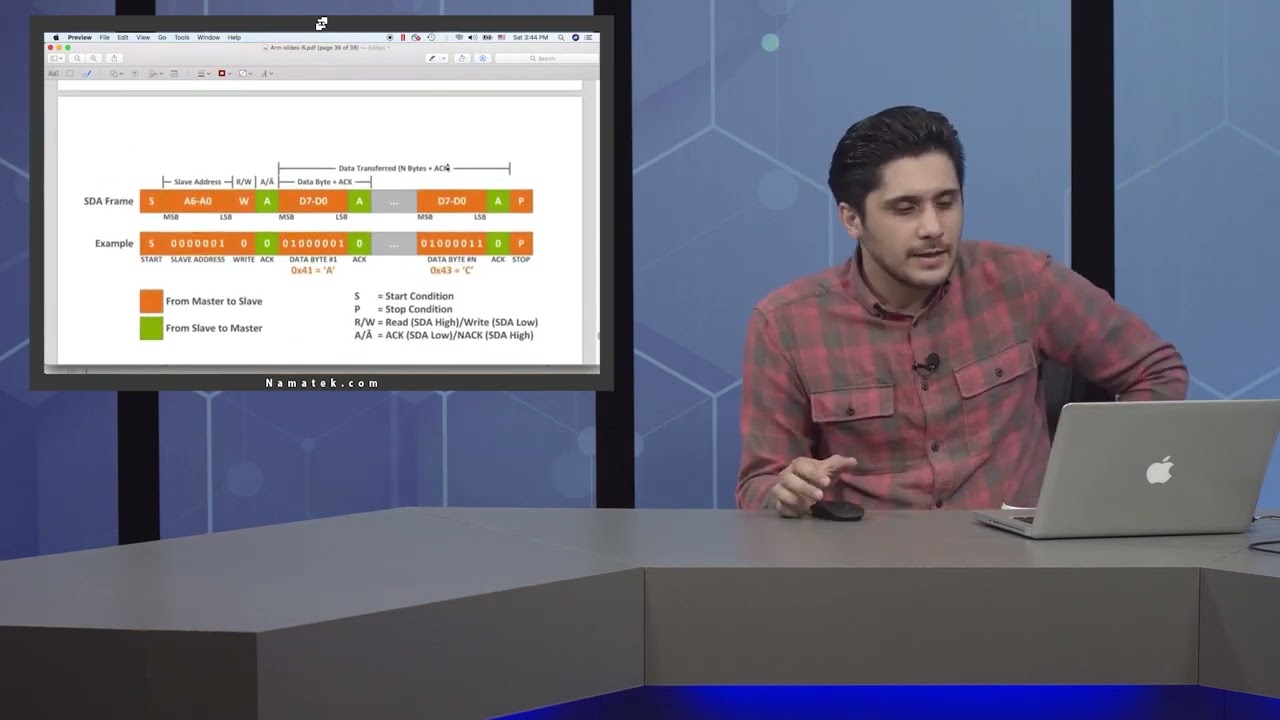This screenshot has width=1280, height=720.
Task: Expand the Shape Style dropdown arrow
Action: pos(209,74)
